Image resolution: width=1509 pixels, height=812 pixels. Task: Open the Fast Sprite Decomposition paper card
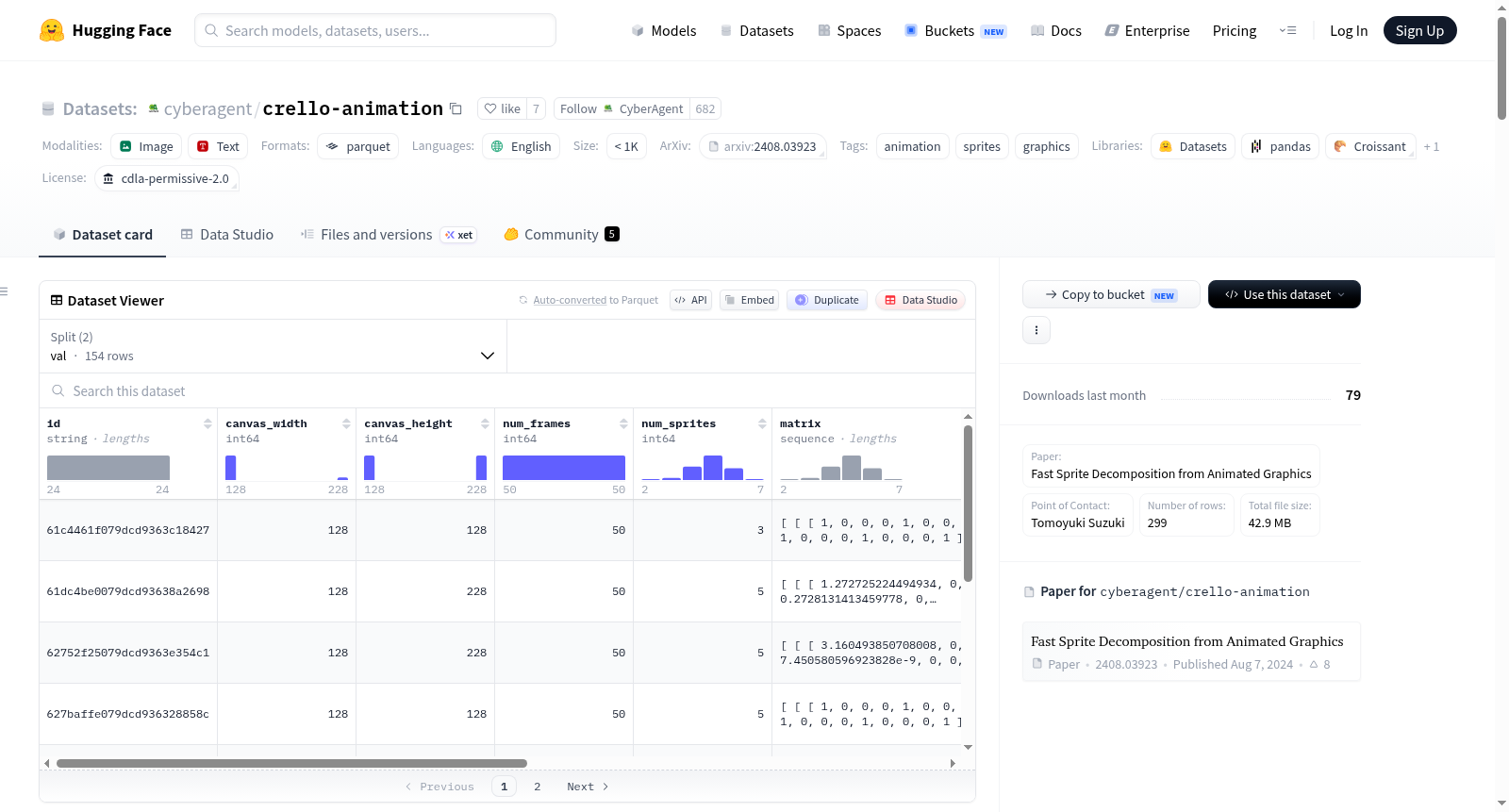[1191, 652]
